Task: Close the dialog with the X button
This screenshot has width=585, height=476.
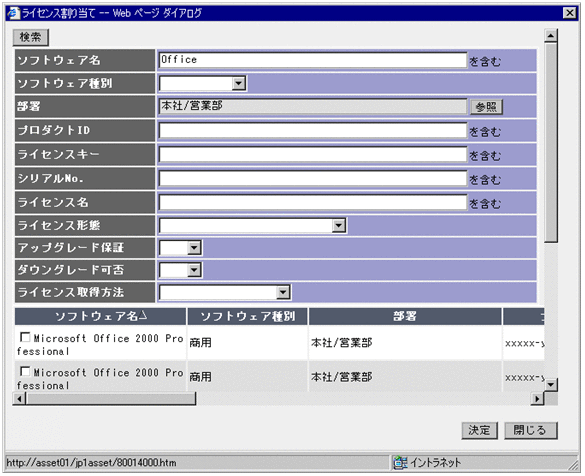Action: [x=570, y=13]
